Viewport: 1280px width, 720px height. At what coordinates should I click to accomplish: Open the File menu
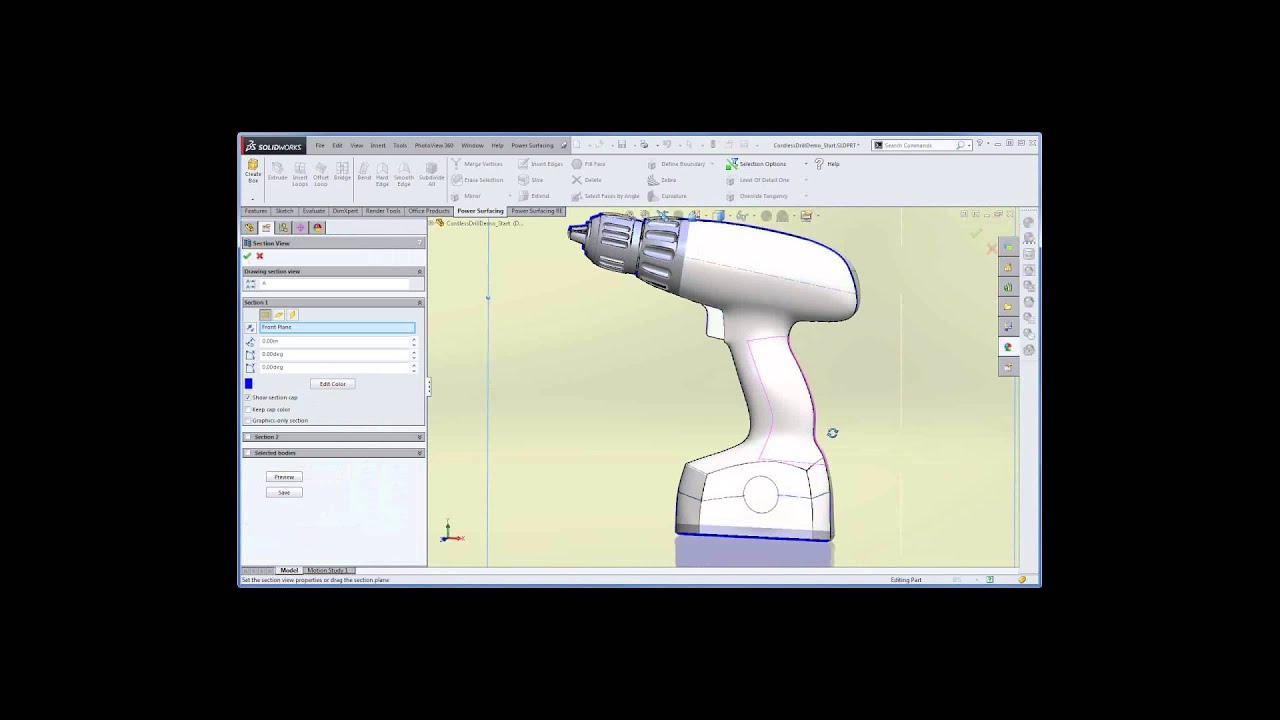click(x=320, y=145)
